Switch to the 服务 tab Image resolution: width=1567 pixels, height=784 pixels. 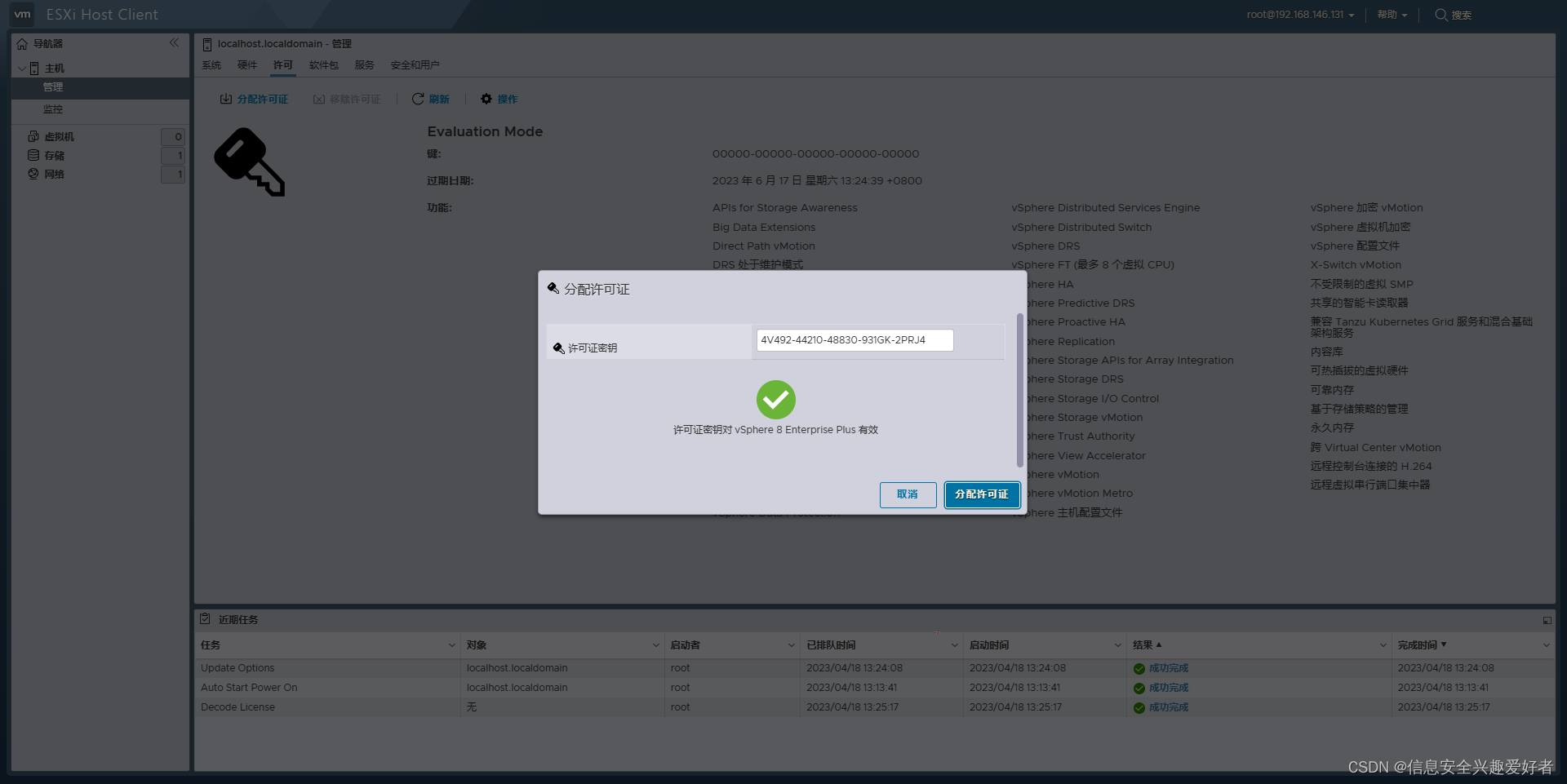(x=365, y=65)
